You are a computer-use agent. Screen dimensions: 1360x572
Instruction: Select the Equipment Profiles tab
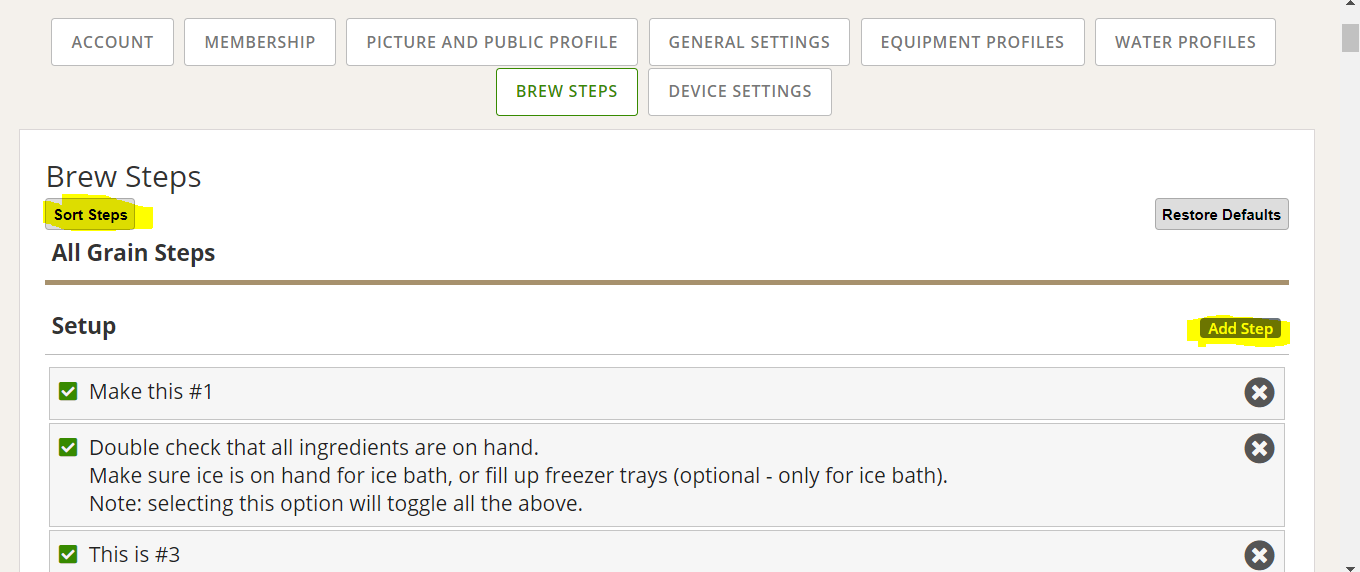point(972,42)
